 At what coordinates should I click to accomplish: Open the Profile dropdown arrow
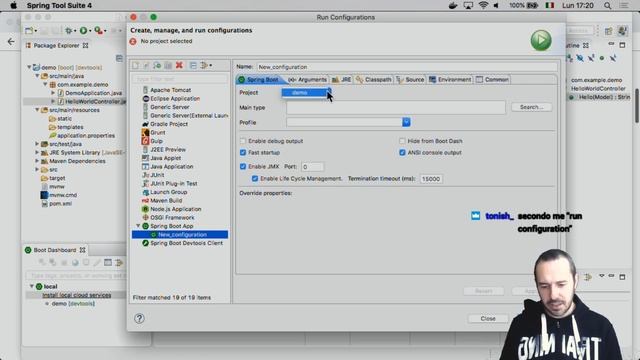click(x=406, y=122)
